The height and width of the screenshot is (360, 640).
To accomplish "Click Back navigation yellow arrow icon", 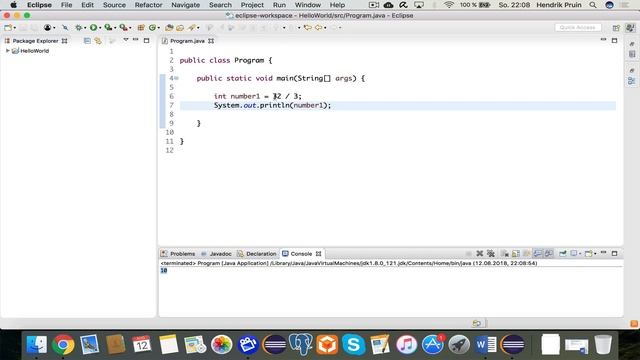I will tap(318, 28).
